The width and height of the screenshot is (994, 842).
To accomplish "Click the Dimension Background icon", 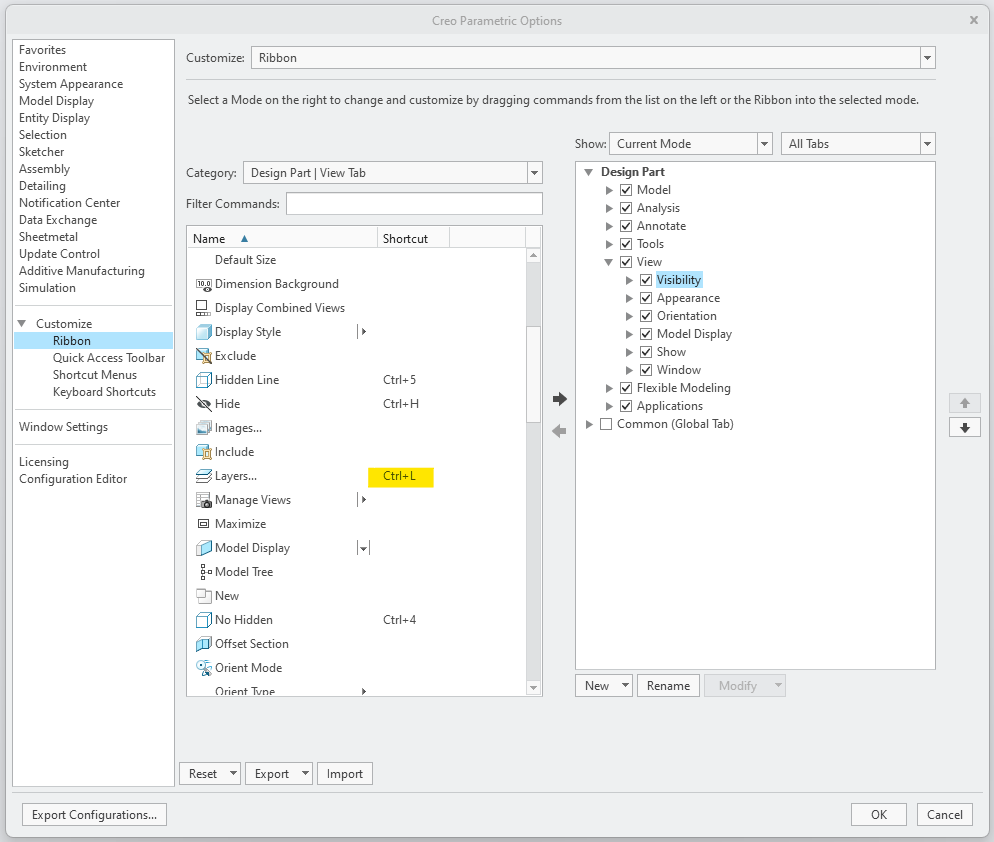I will 204,284.
